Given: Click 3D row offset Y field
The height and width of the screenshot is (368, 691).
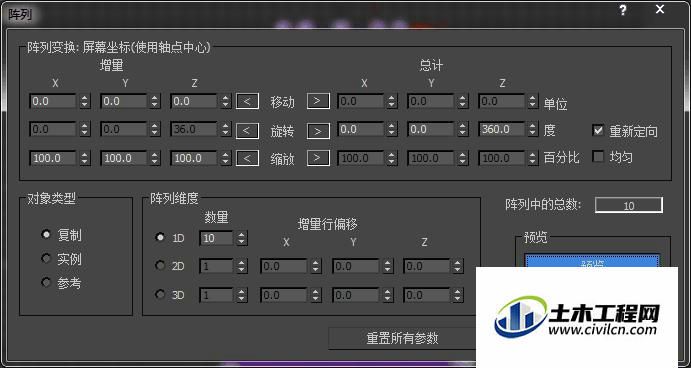Looking at the screenshot, I should pyautogui.click(x=357, y=295).
